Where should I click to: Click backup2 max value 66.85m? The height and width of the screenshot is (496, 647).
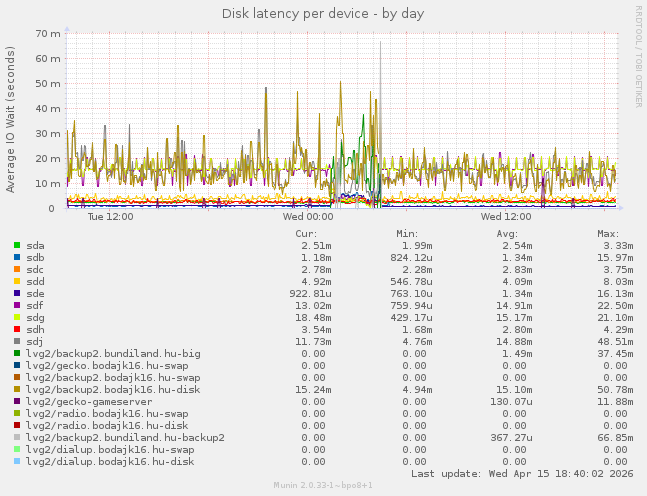tap(615, 437)
